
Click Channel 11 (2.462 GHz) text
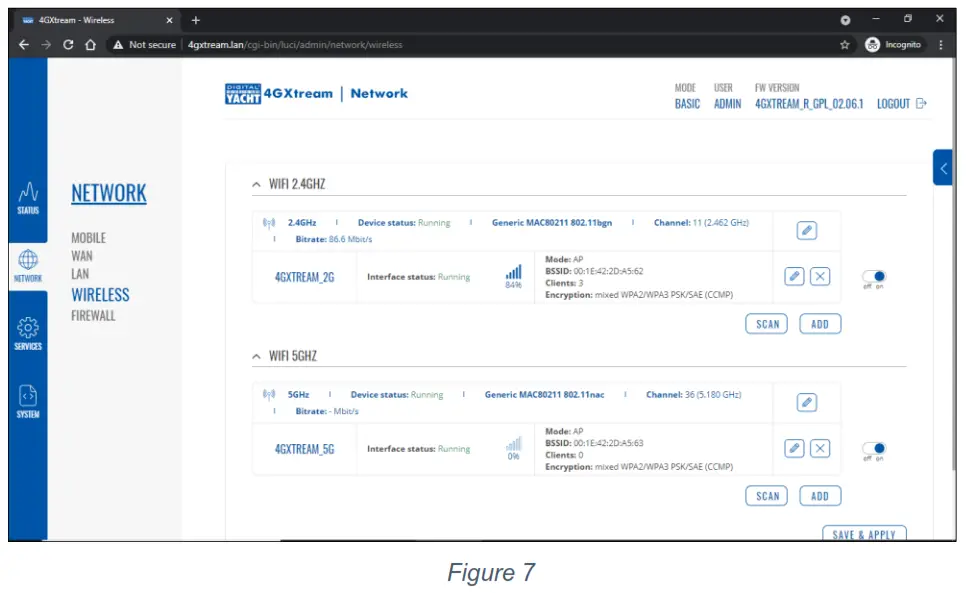coord(702,223)
